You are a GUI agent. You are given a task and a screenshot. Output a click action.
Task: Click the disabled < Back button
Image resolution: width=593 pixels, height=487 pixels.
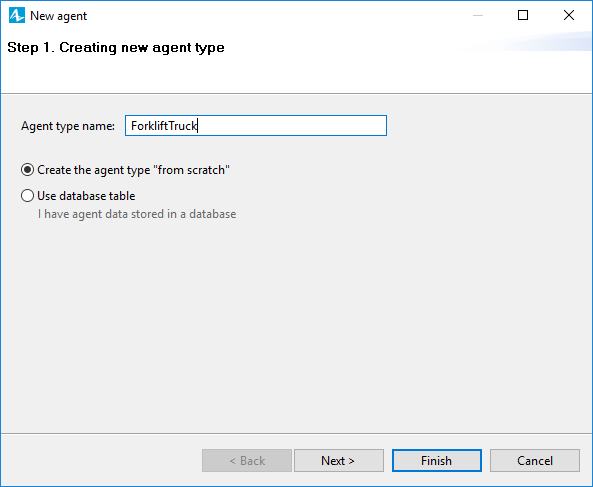[x=247, y=461]
